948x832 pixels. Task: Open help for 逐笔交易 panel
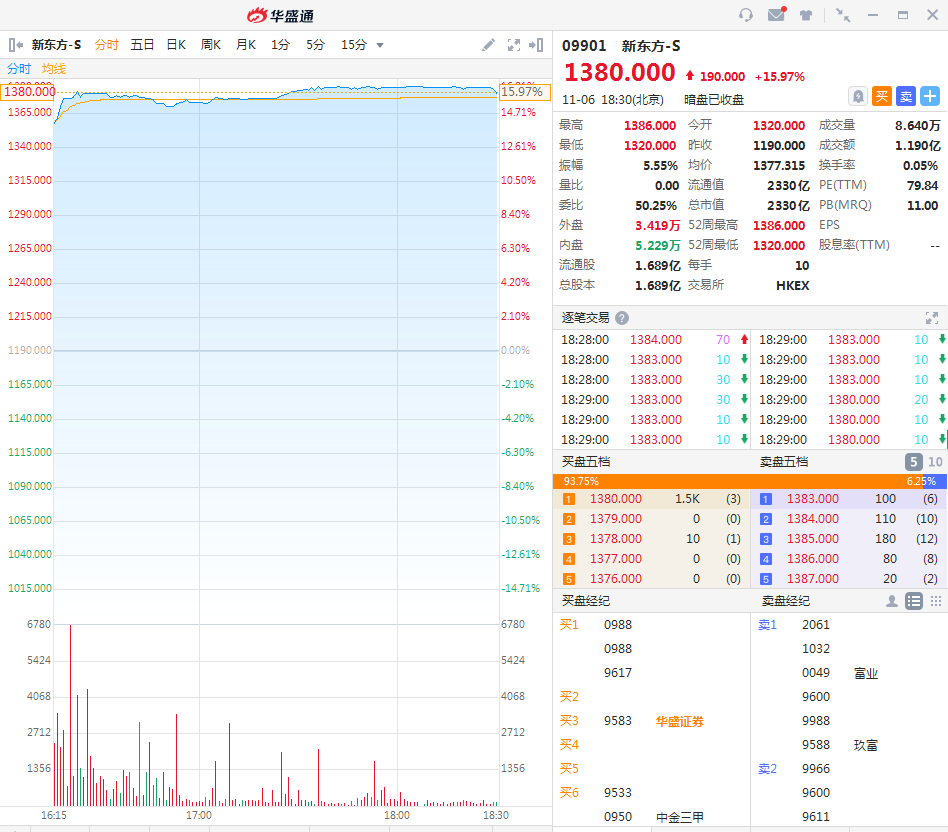622,318
